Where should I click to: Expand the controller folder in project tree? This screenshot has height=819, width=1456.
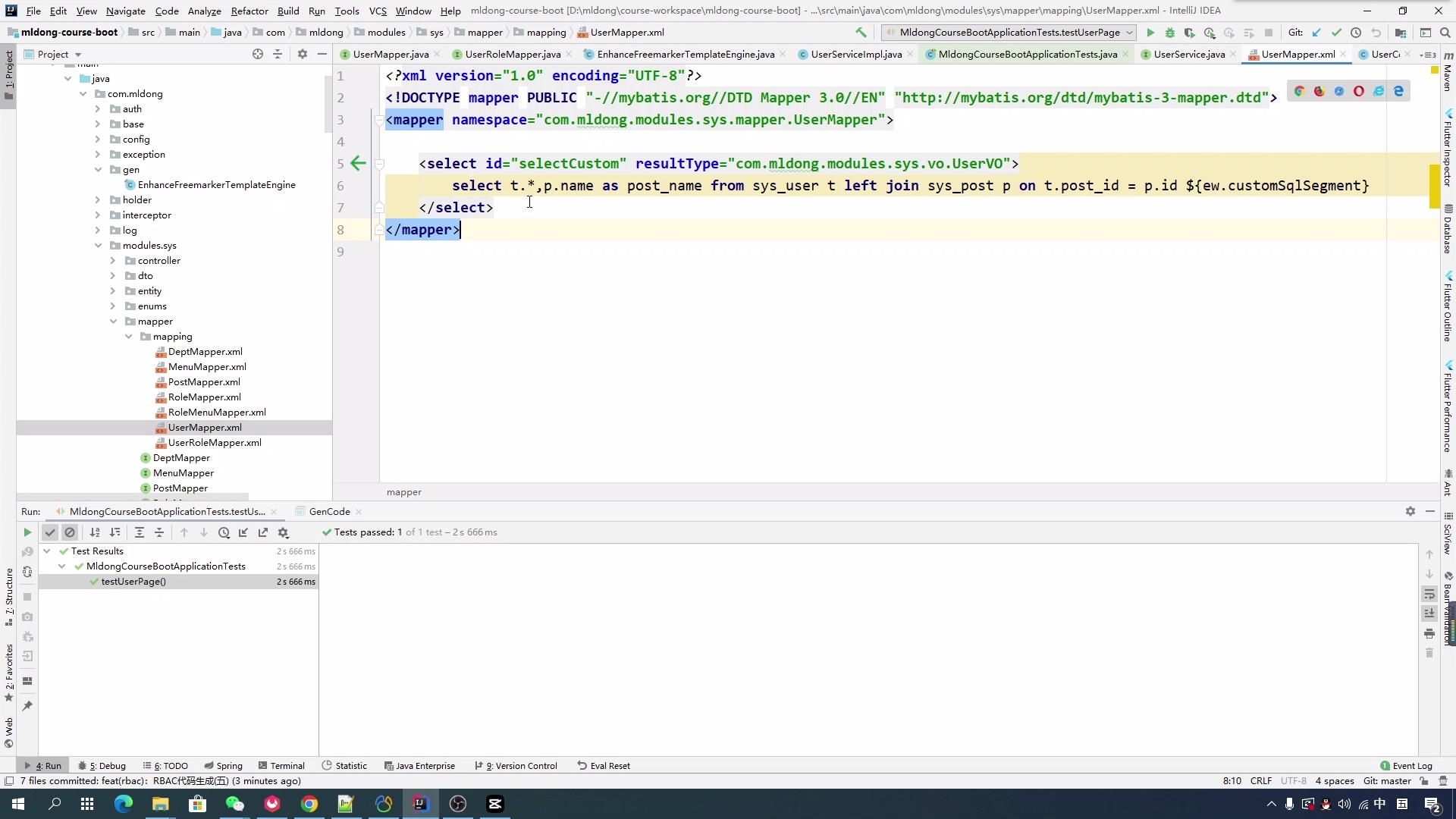(113, 261)
